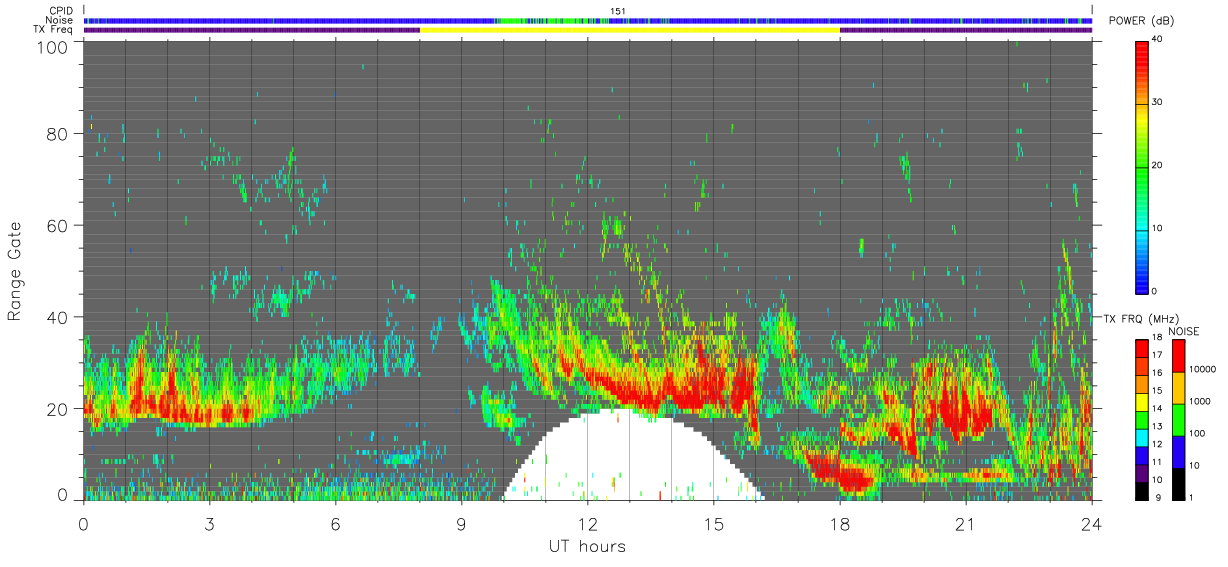This screenshot has width=1228, height=567.
Task: Pick the green 100-1000 NOISE legend swatch
Action: [x=1179, y=420]
